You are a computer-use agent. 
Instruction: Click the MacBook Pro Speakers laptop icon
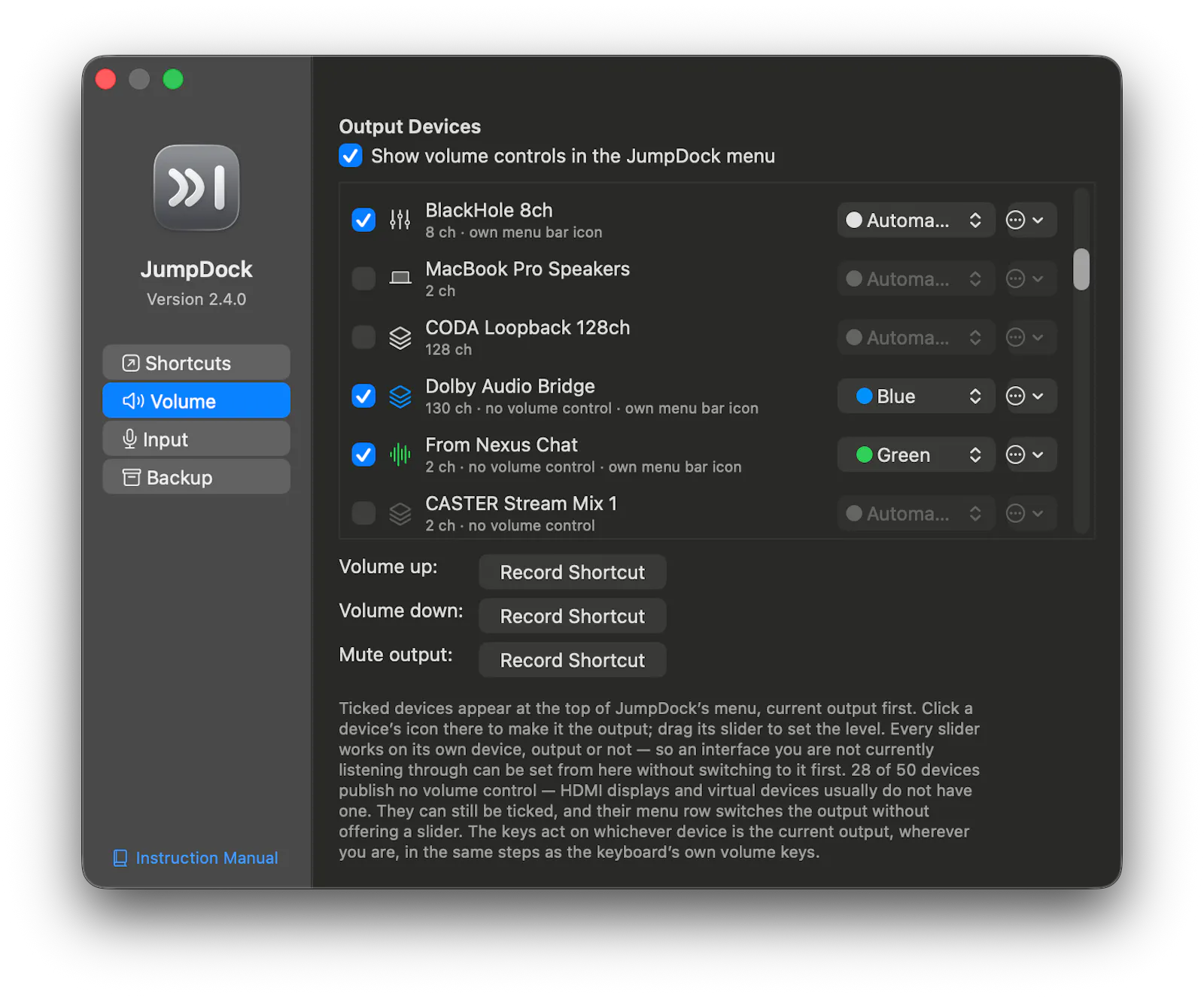pyautogui.click(x=400, y=278)
